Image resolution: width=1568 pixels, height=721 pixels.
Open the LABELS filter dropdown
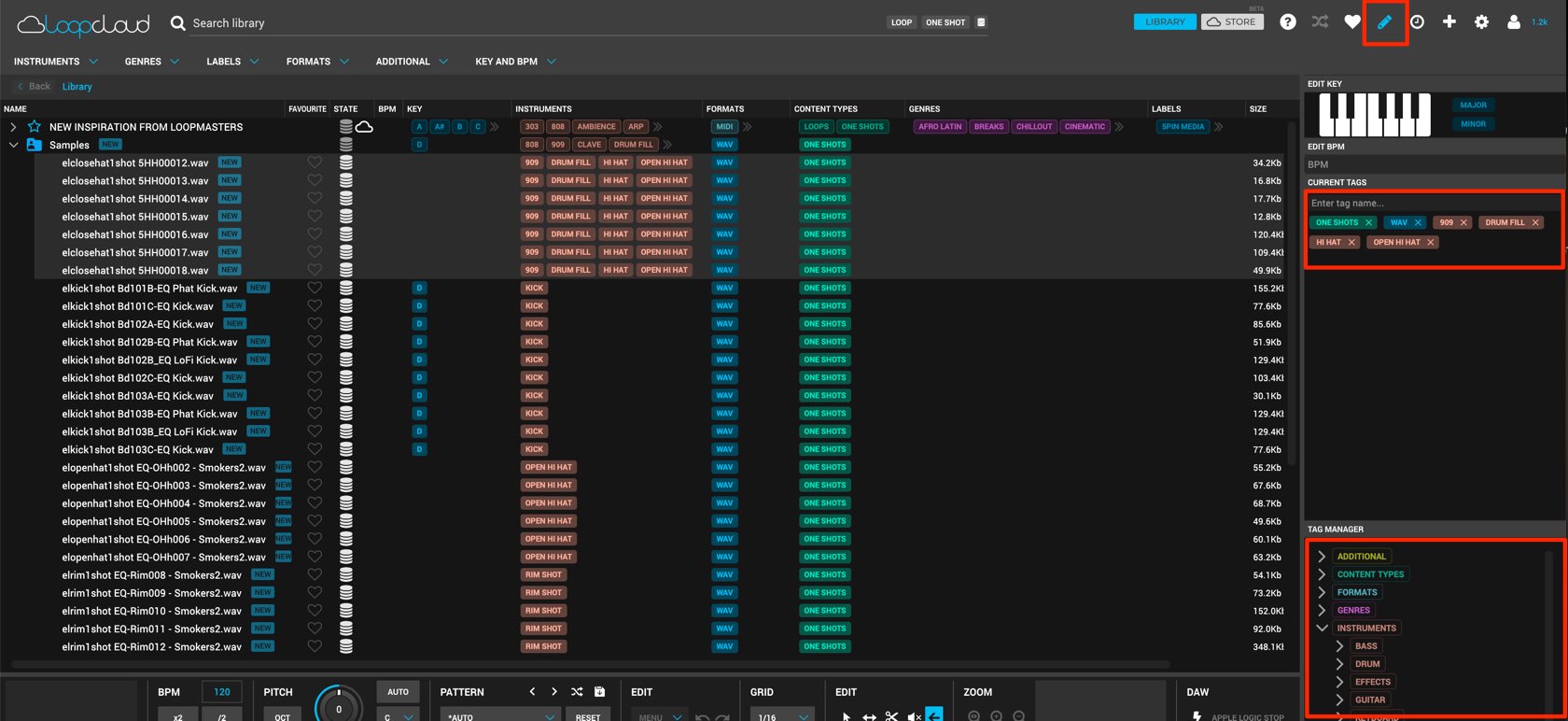click(232, 62)
